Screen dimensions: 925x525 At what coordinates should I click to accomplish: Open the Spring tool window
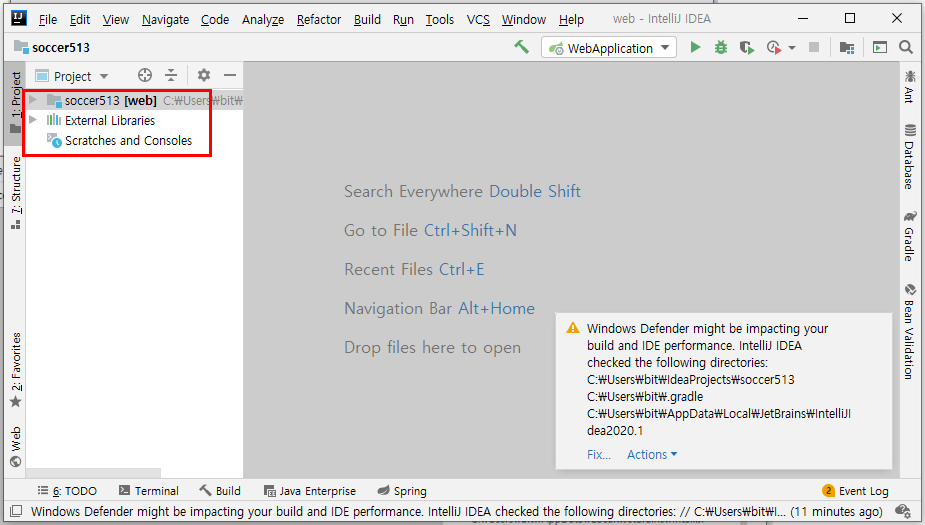402,491
